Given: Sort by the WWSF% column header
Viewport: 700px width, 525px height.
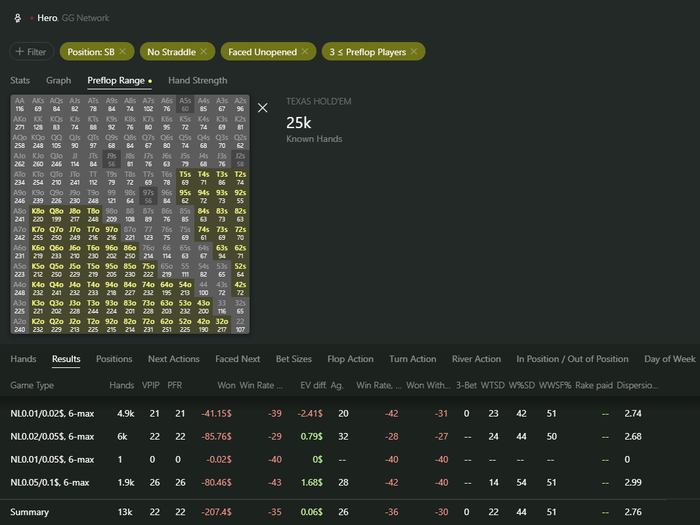Looking at the screenshot, I should pos(555,385).
